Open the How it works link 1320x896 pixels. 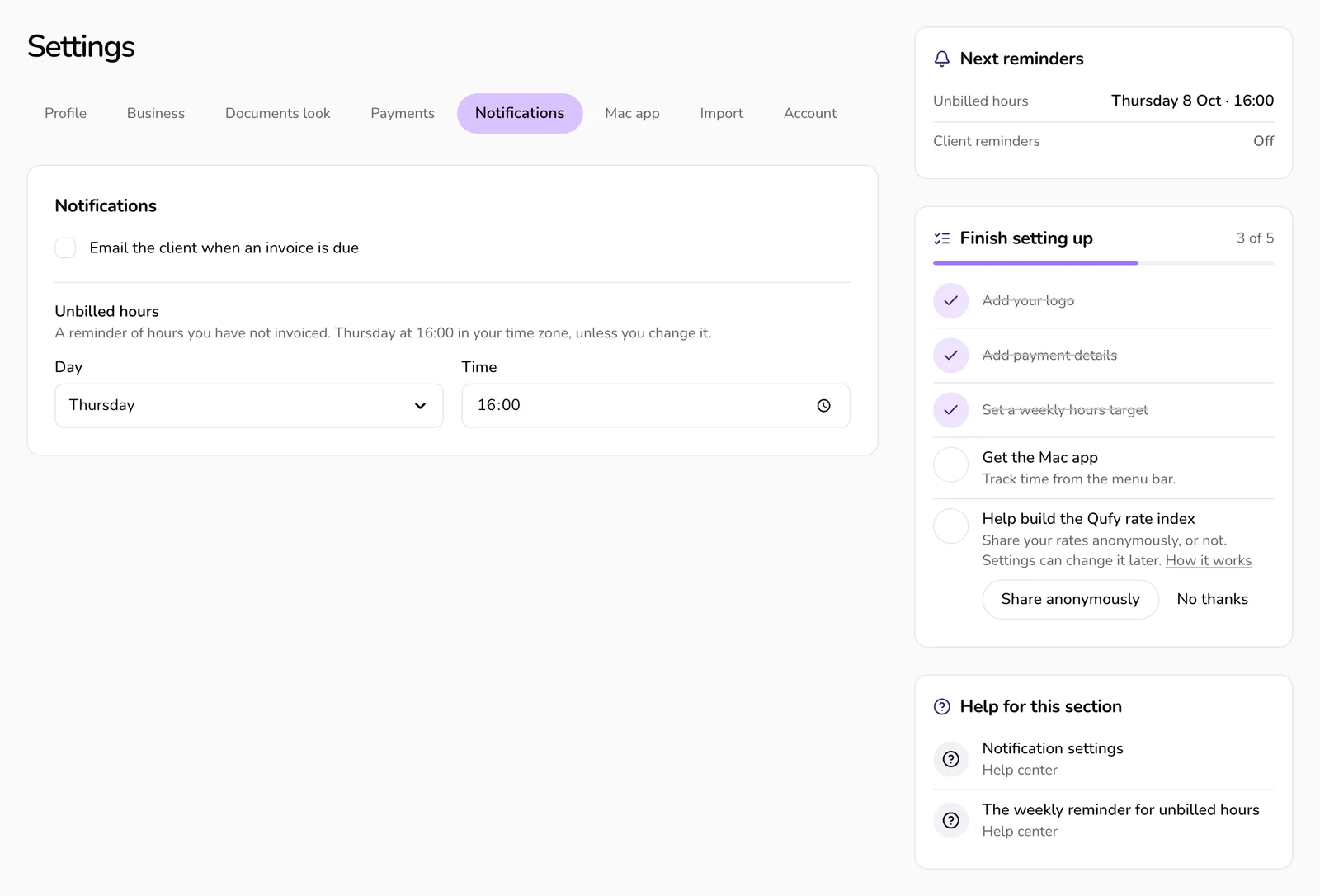[1209, 561]
